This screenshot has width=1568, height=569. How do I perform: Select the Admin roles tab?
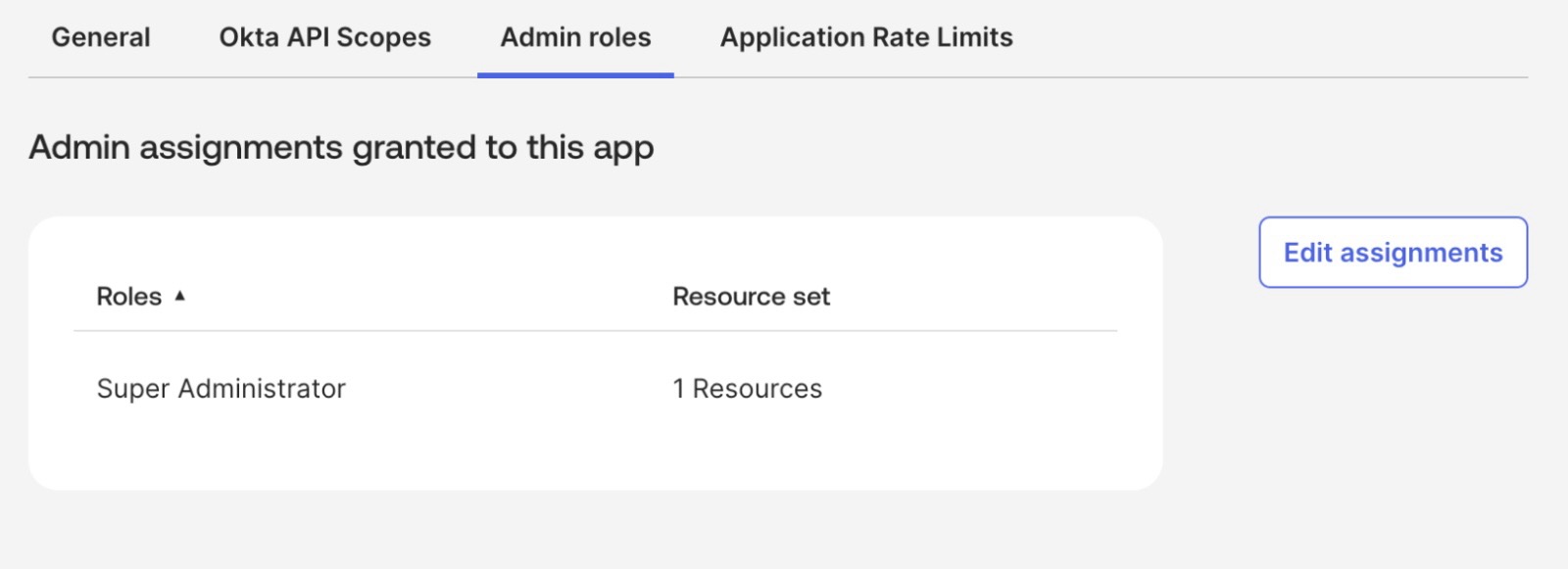coord(575,37)
